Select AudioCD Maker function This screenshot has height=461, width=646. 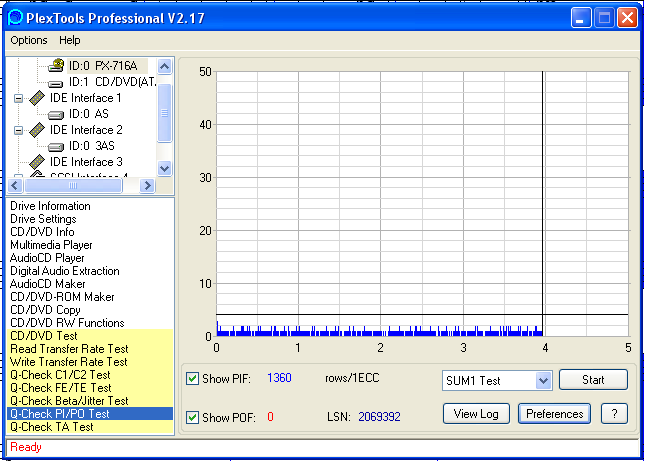tap(47, 284)
